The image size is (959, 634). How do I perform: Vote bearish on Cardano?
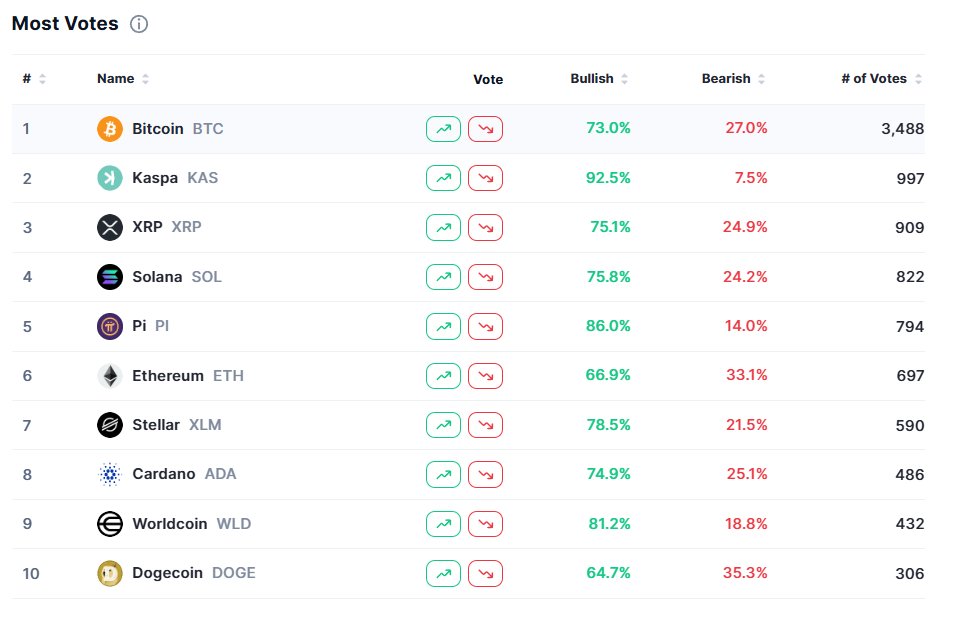click(x=486, y=474)
